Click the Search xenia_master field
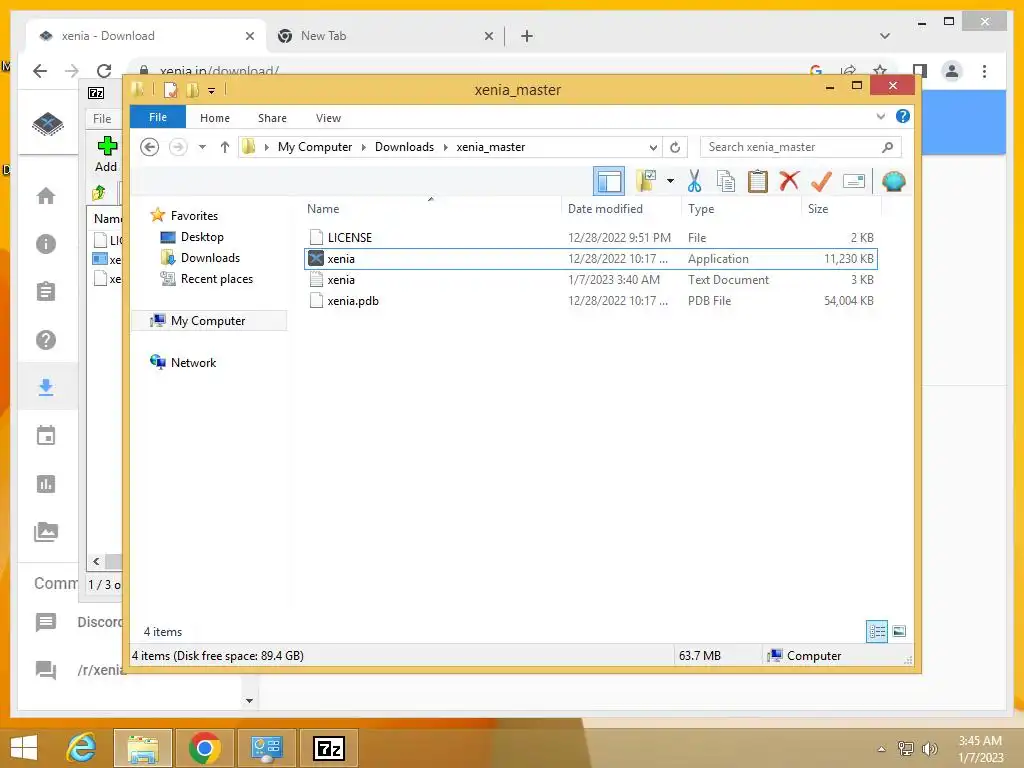The image size is (1024, 768). pos(801,147)
